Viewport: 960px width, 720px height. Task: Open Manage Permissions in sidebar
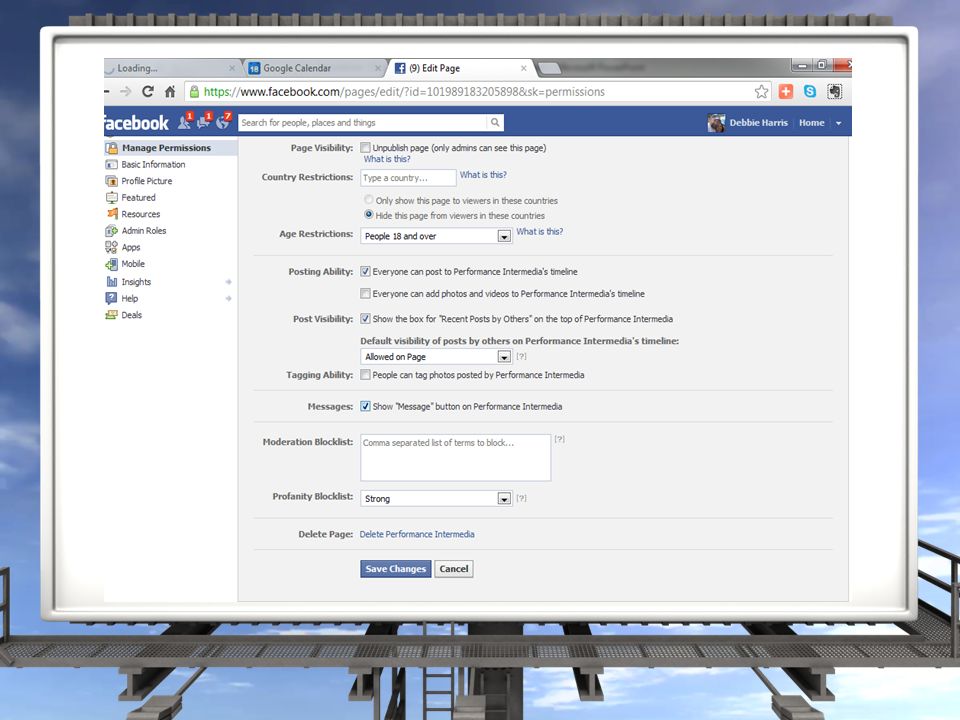170,148
